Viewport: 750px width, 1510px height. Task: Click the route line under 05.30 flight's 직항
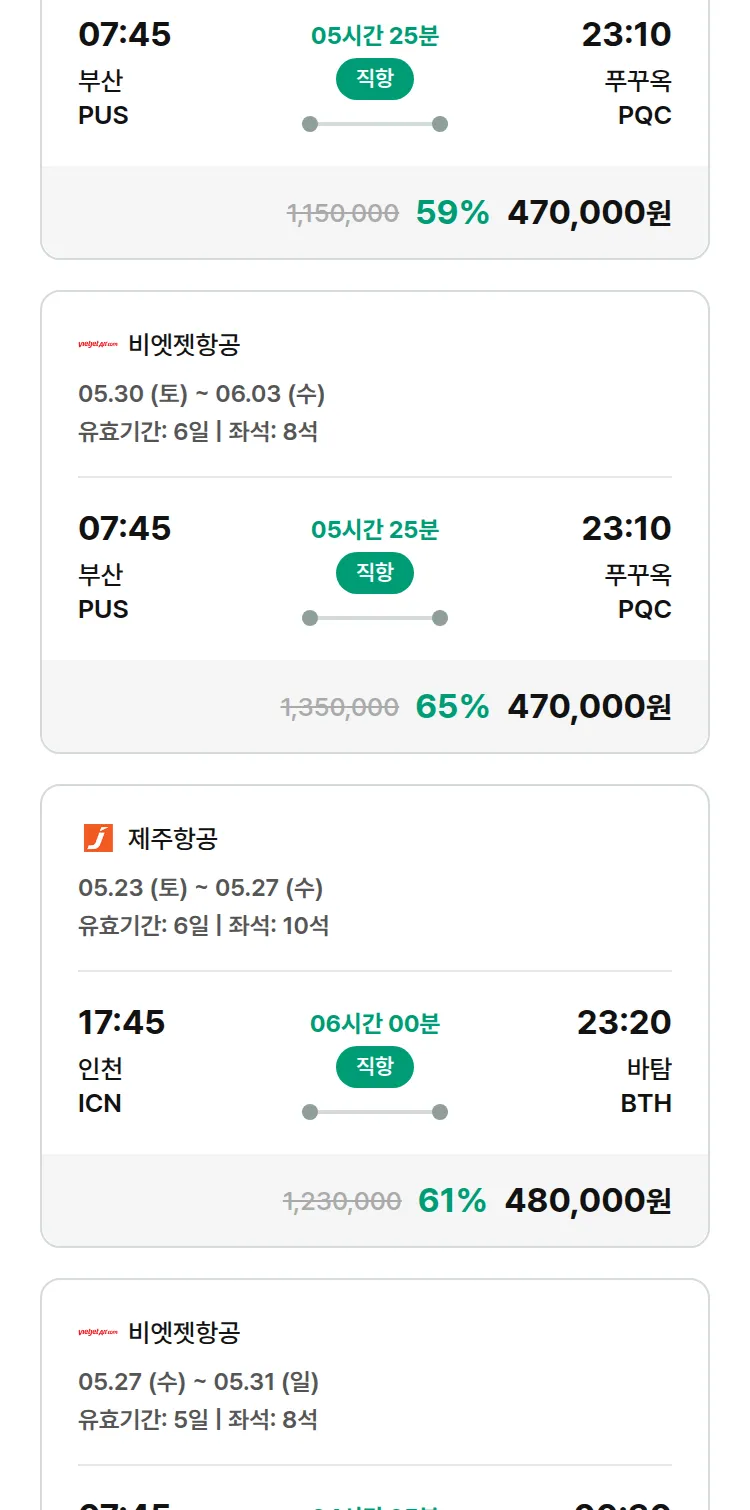(x=375, y=618)
